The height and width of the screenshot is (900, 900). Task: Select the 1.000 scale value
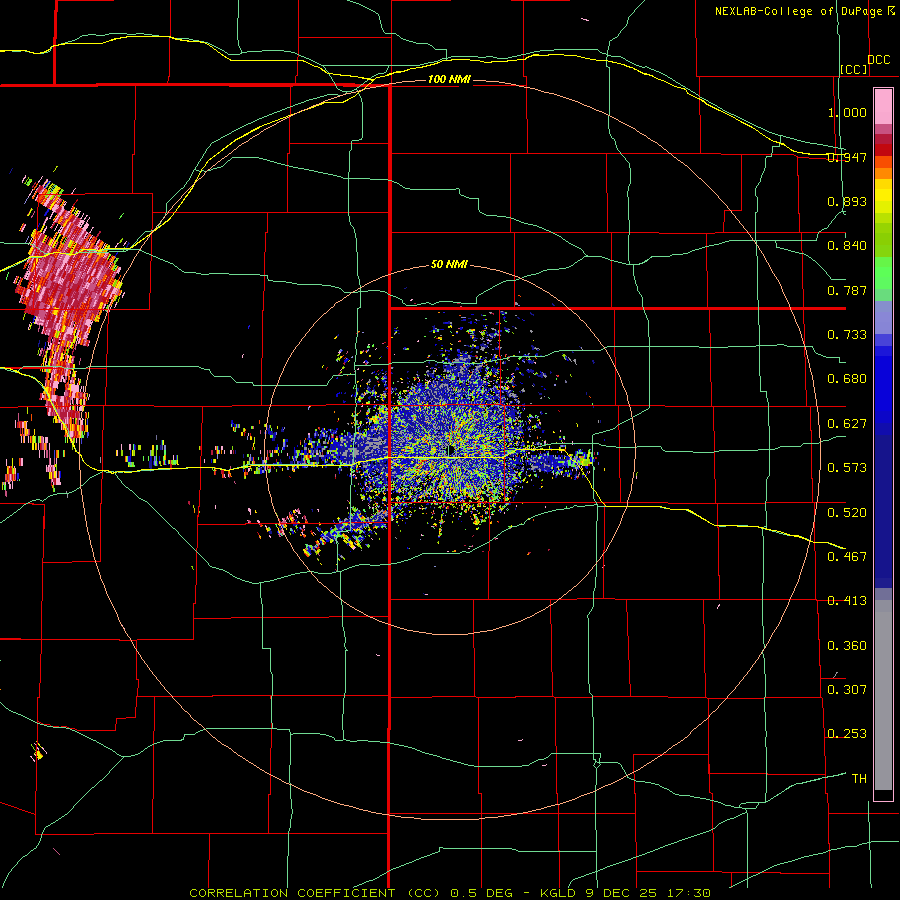click(x=847, y=112)
